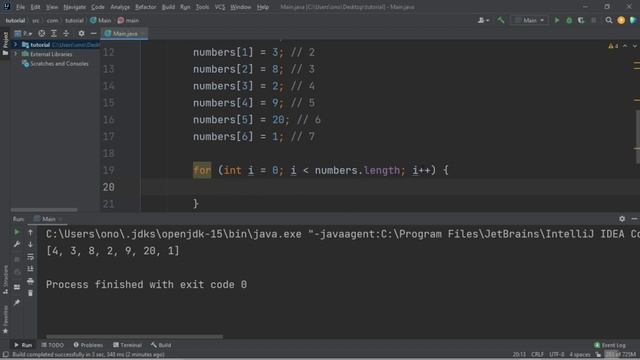This screenshot has width=640, height=360.
Task: Open the Structure side tool tab
Action: pyautogui.click(x=5, y=280)
